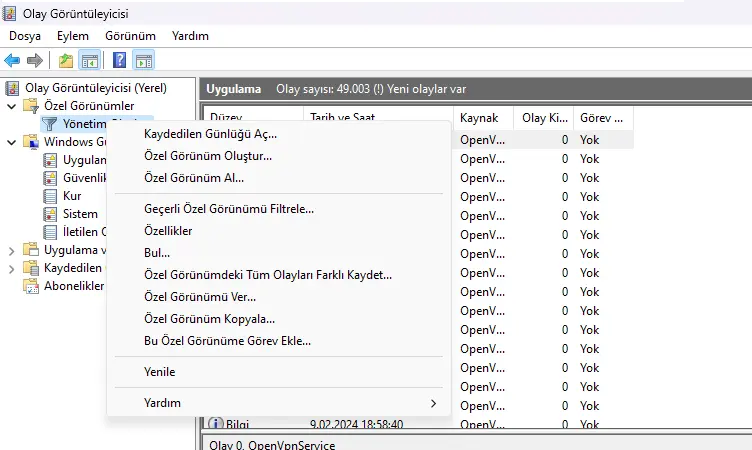
Task: Click the Windows Günlükleri folder icon
Action: click(x=31, y=142)
